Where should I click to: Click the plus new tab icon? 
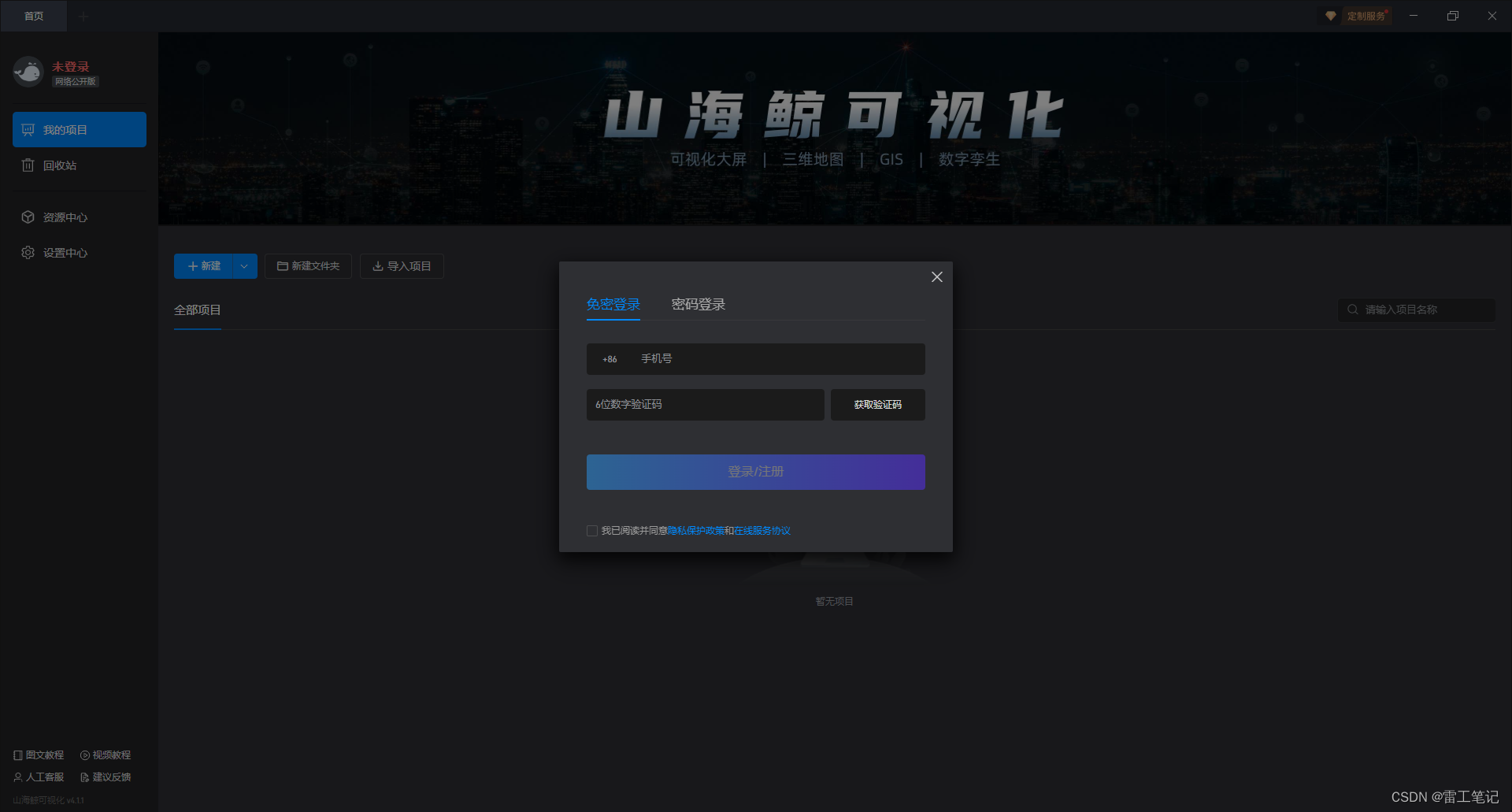[x=83, y=17]
